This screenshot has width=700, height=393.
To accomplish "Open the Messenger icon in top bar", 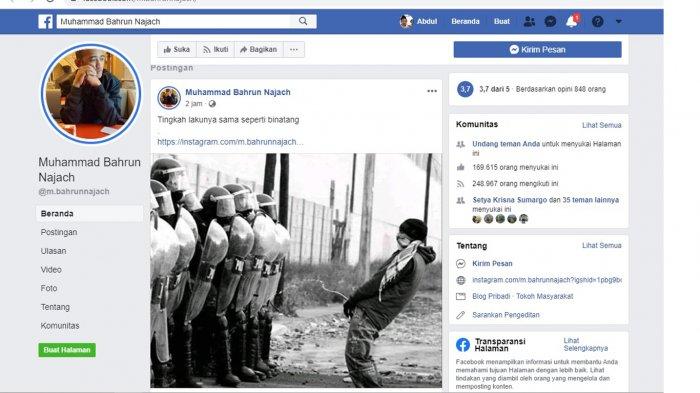I will [550, 21].
